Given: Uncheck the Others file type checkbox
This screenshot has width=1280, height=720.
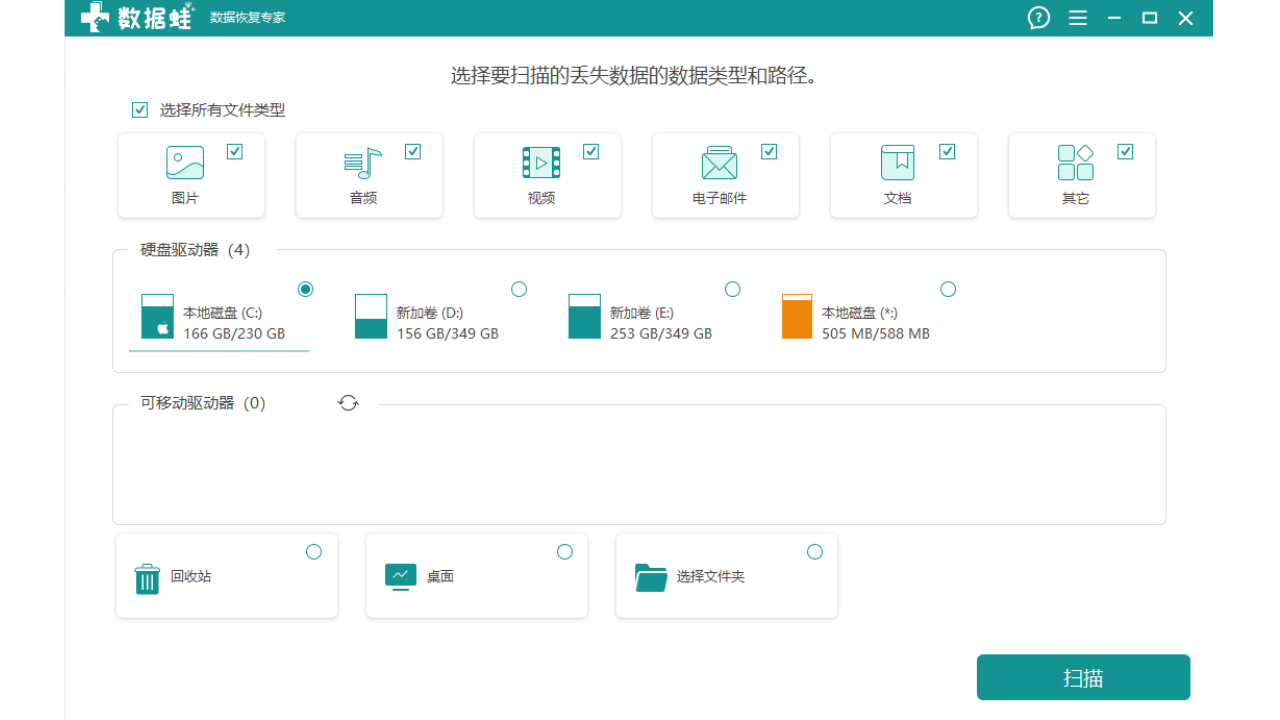Looking at the screenshot, I should click(1125, 152).
